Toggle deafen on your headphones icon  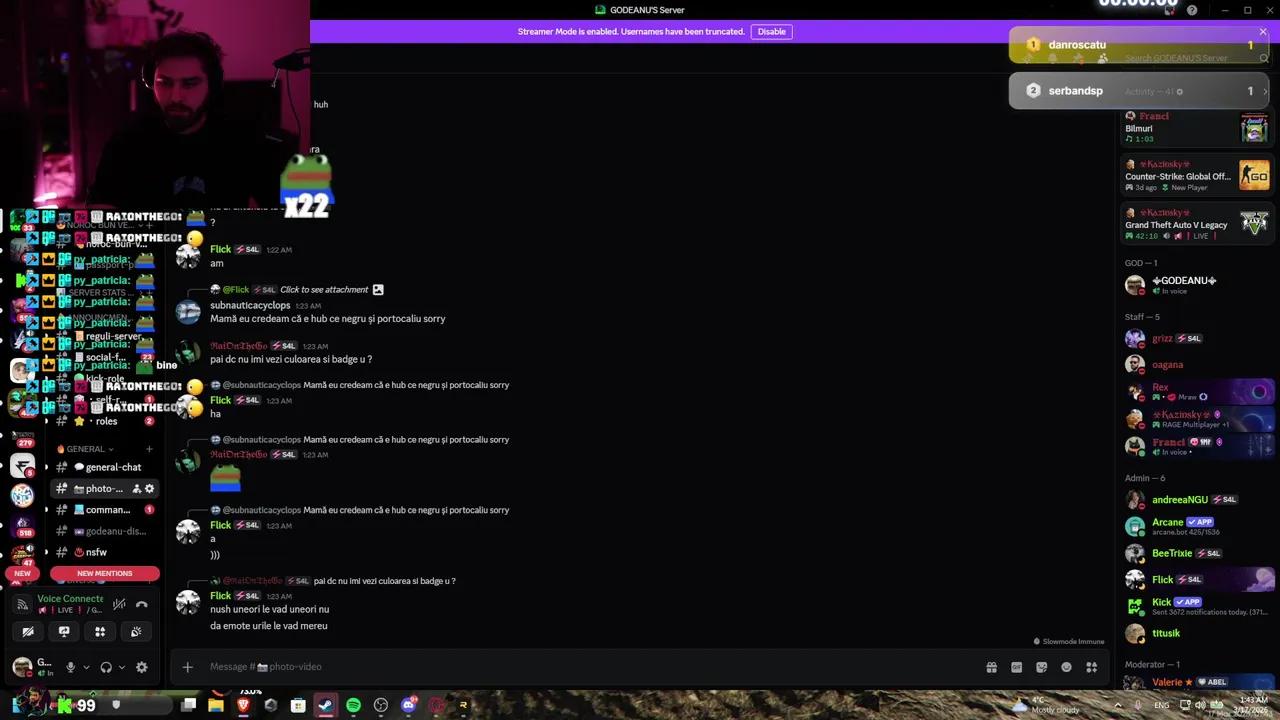(106, 667)
